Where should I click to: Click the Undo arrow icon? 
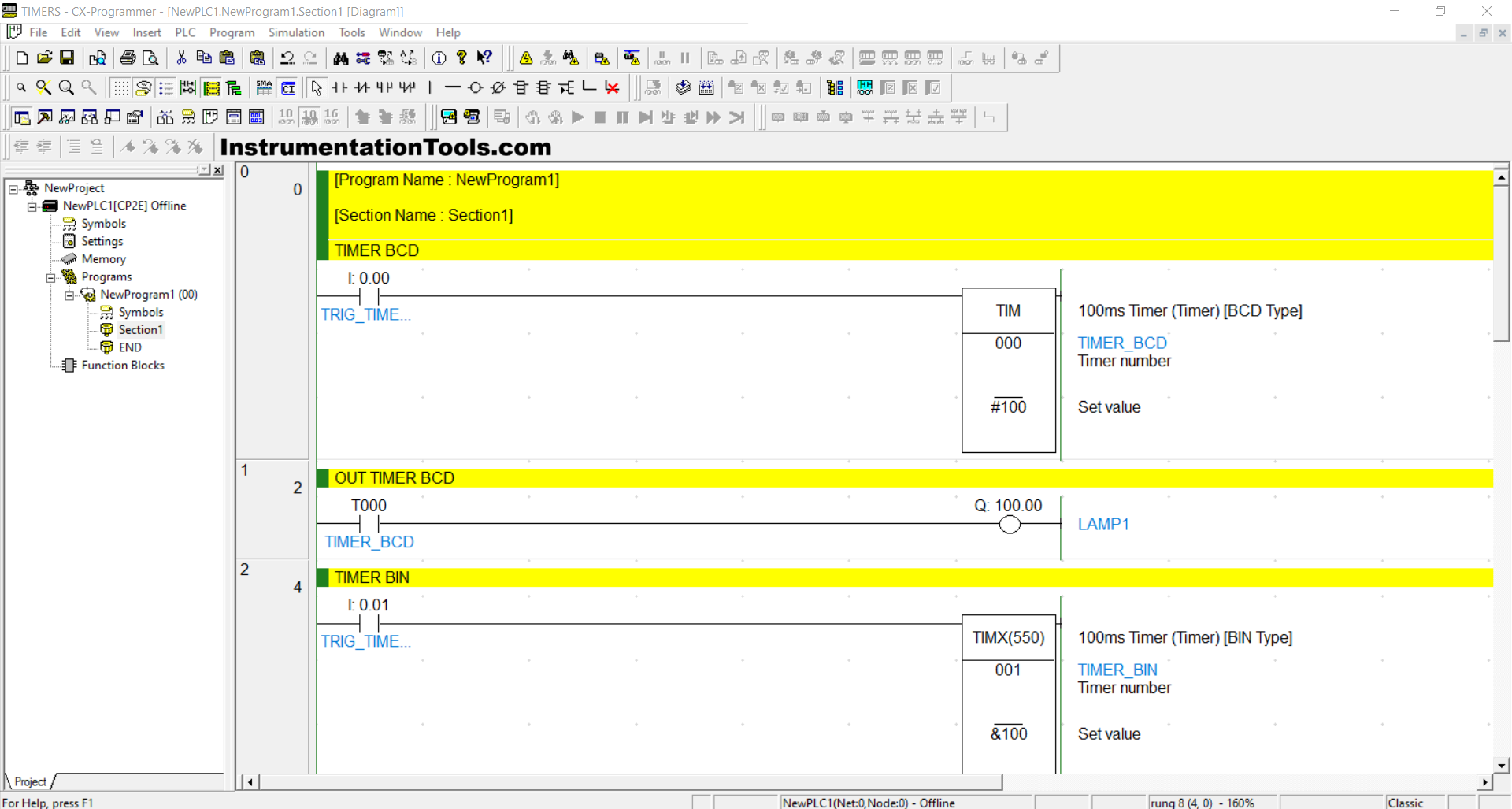[287, 58]
